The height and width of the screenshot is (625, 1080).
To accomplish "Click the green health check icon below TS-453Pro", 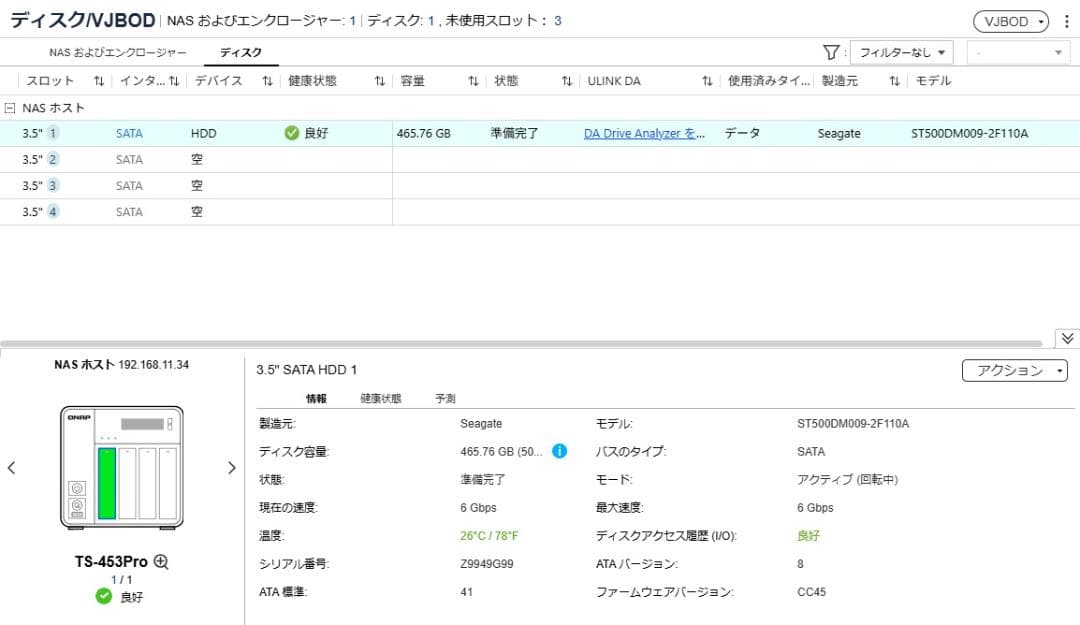I will tap(102, 597).
